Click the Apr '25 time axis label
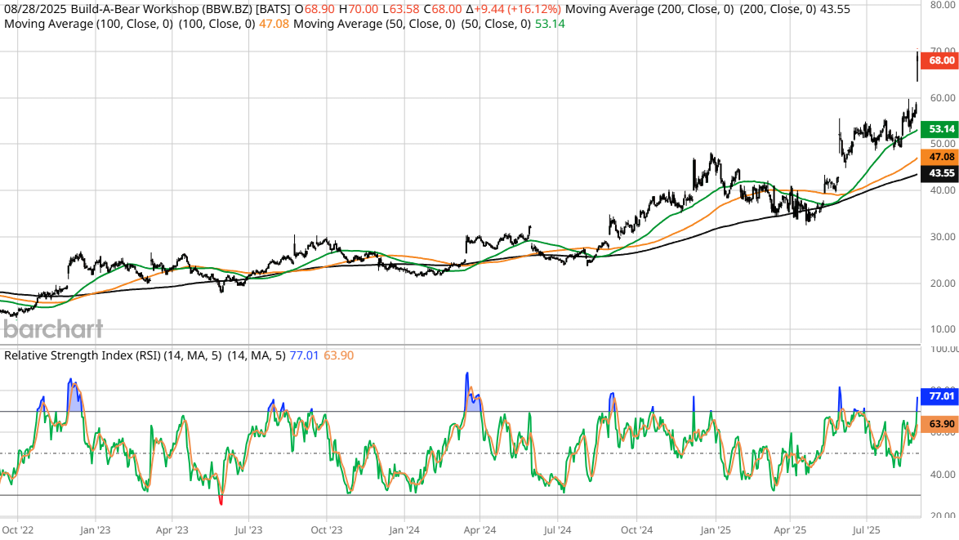Image resolution: width=959 pixels, height=540 pixels. (790, 530)
